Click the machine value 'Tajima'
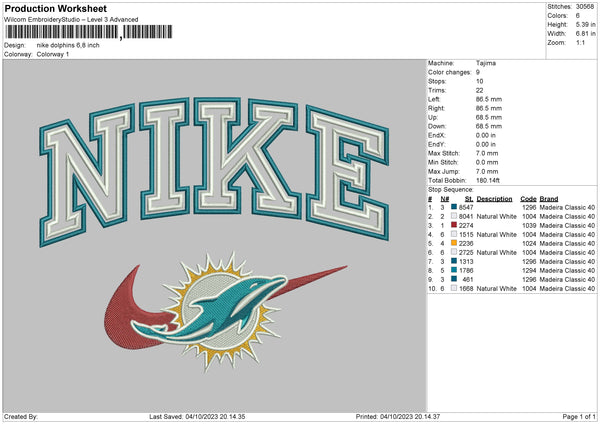600x424 pixels. pyautogui.click(x=486, y=63)
